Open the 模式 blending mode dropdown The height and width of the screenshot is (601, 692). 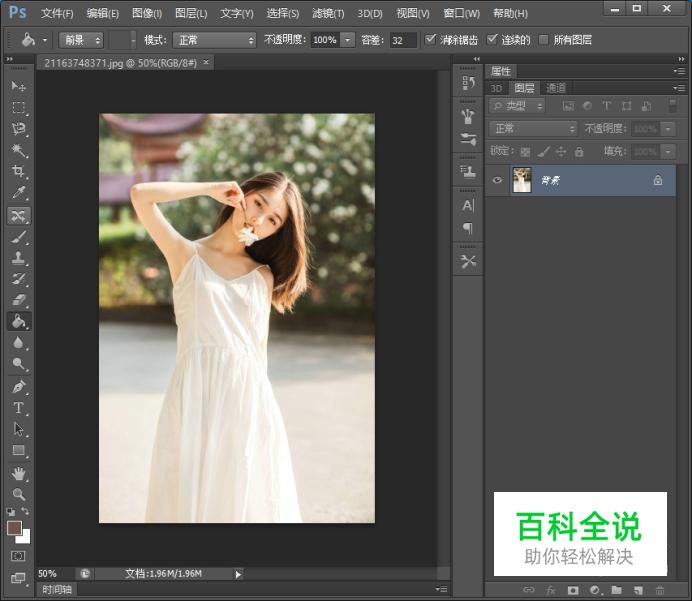click(215, 40)
